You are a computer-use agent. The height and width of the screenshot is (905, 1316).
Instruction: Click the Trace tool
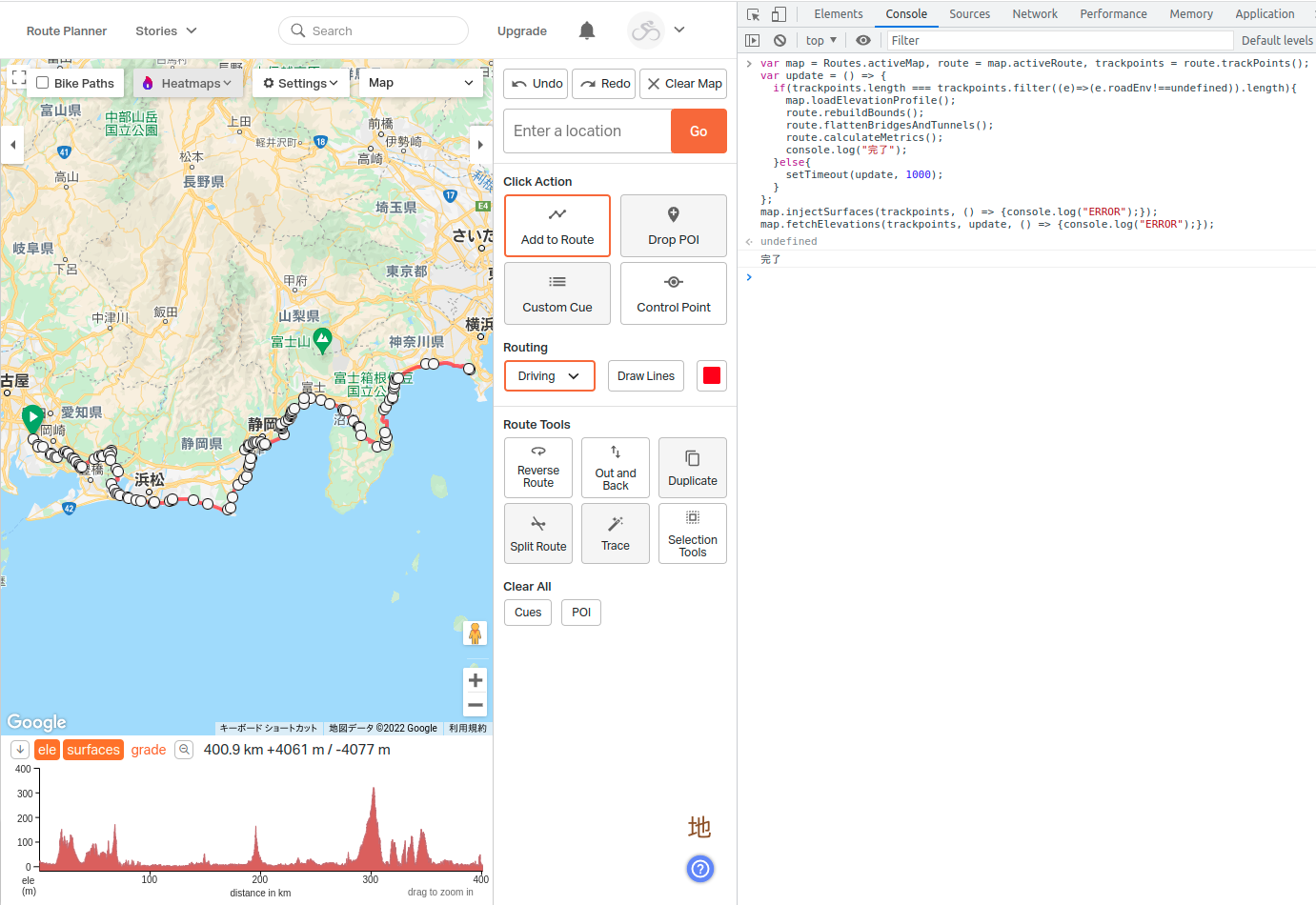tap(616, 533)
